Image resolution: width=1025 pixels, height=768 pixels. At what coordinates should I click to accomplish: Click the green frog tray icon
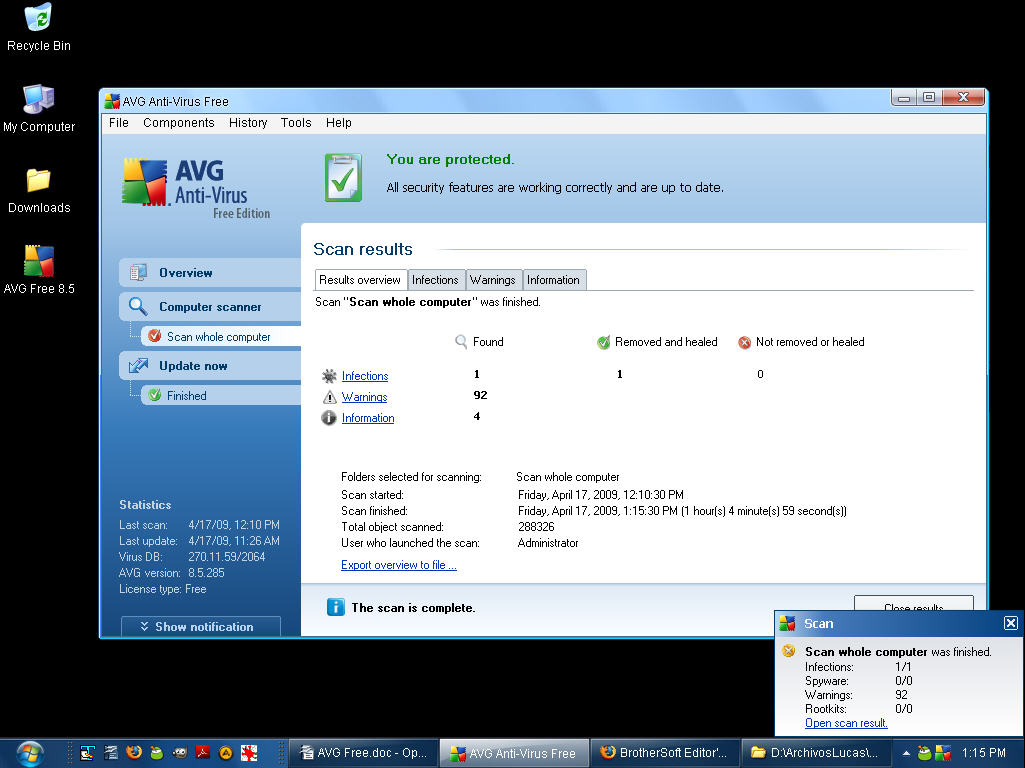pos(924,753)
